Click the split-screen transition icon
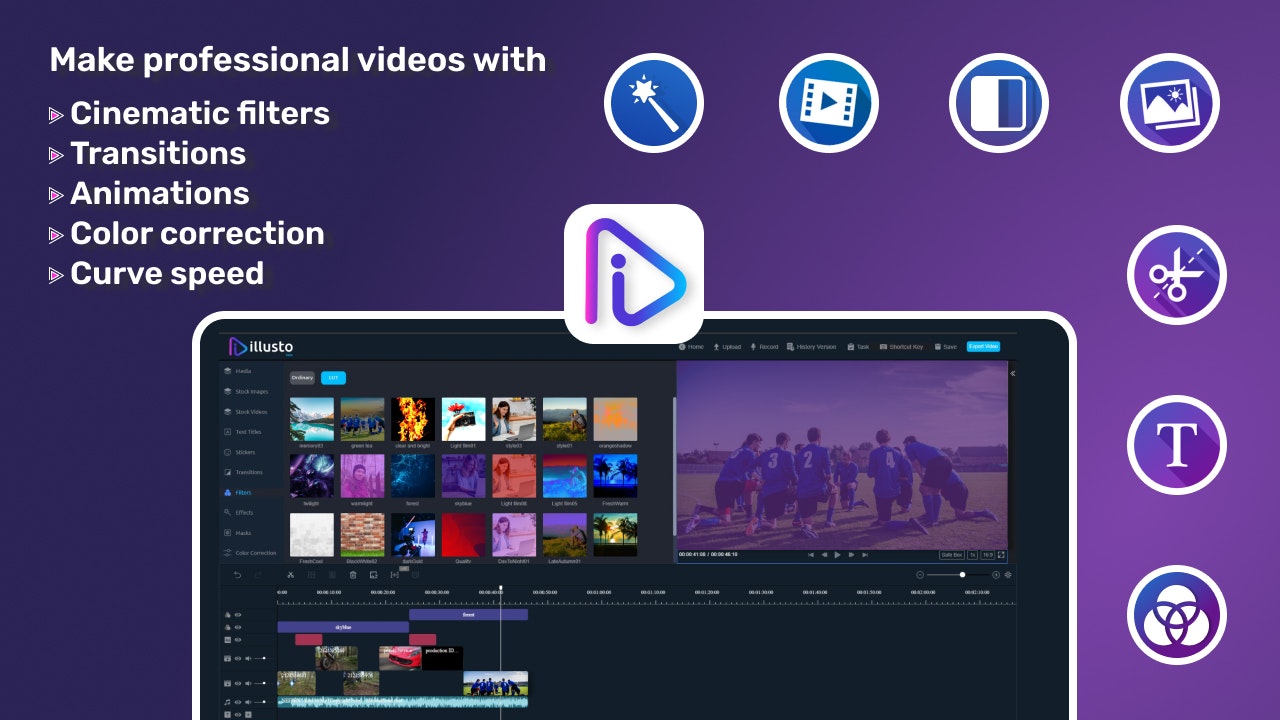Viewport: 1280px width, 720px height. tap(998, 103)
